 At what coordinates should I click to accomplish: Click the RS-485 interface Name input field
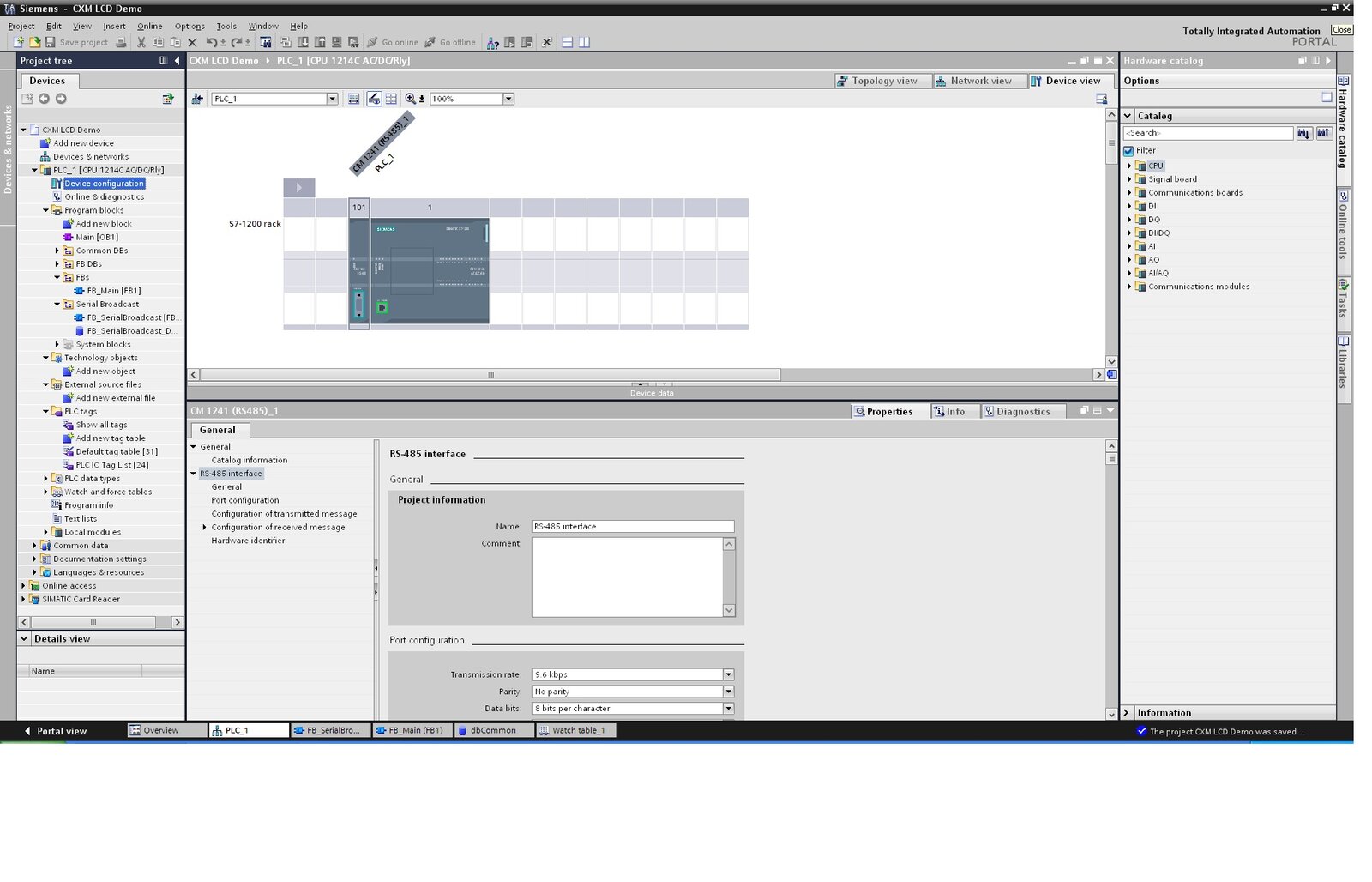pyautogui.click(x=633, y=527)
